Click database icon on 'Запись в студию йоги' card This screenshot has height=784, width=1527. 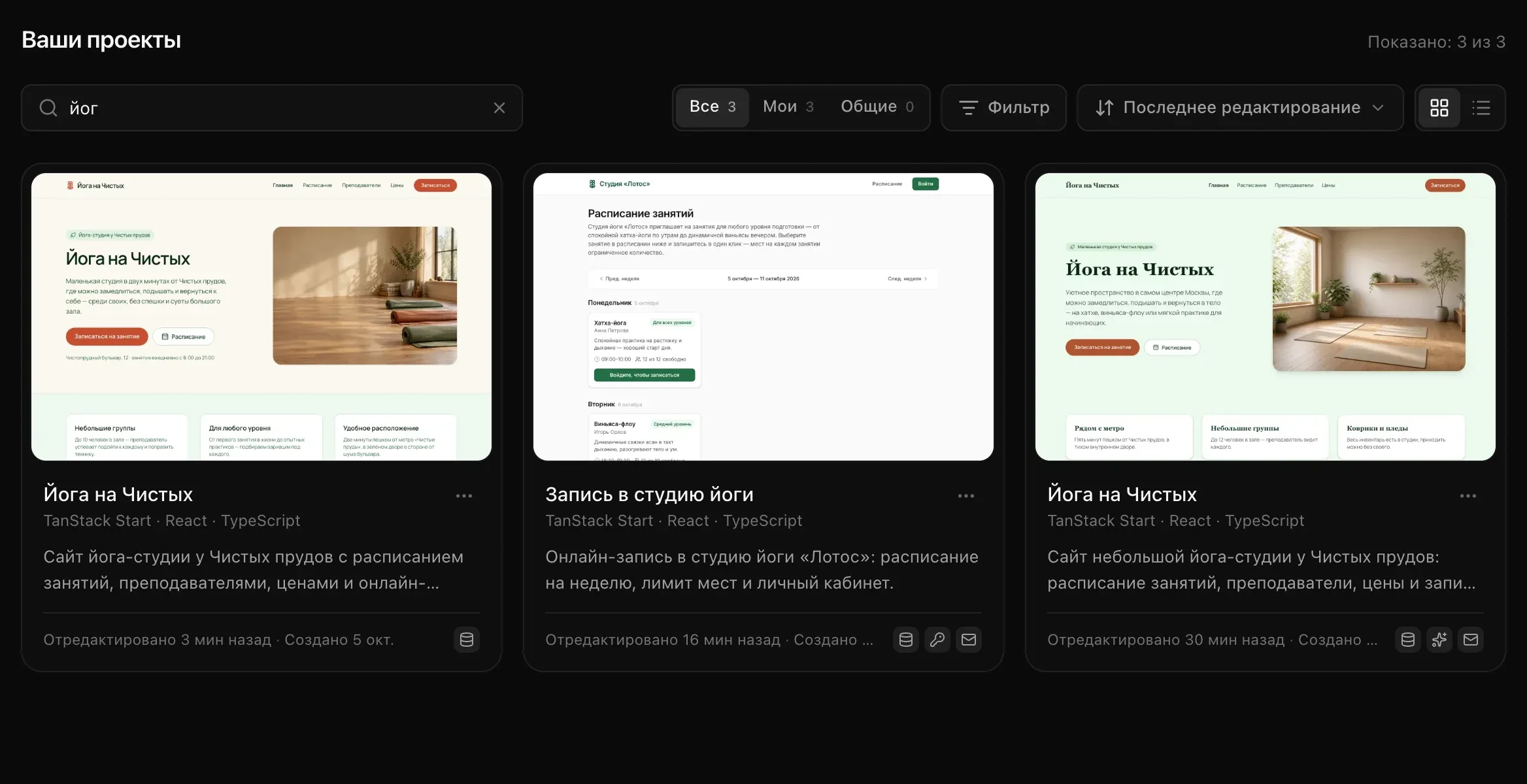(x=906, y=640)
